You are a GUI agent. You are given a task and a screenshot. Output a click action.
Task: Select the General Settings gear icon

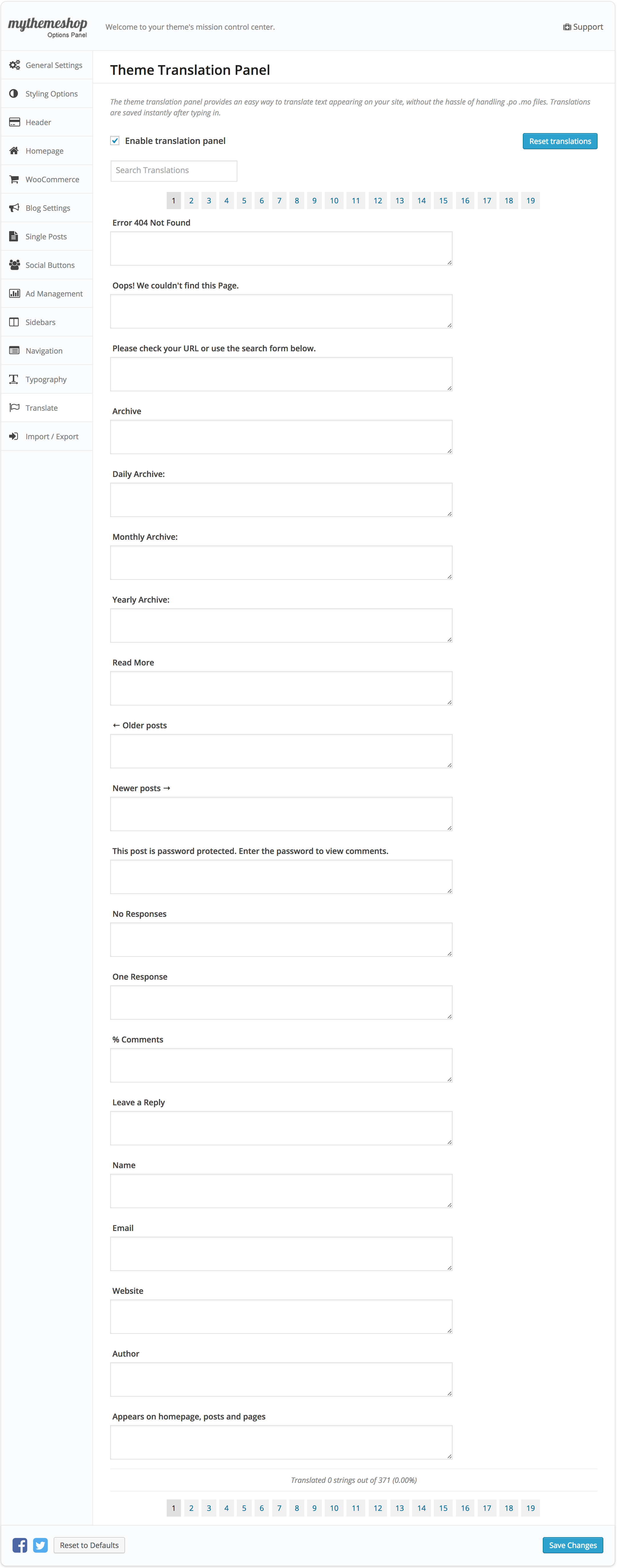[15, 65]
